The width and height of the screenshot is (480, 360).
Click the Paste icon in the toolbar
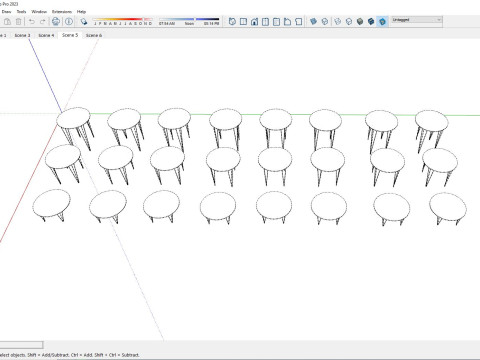[x=7, y=22]
